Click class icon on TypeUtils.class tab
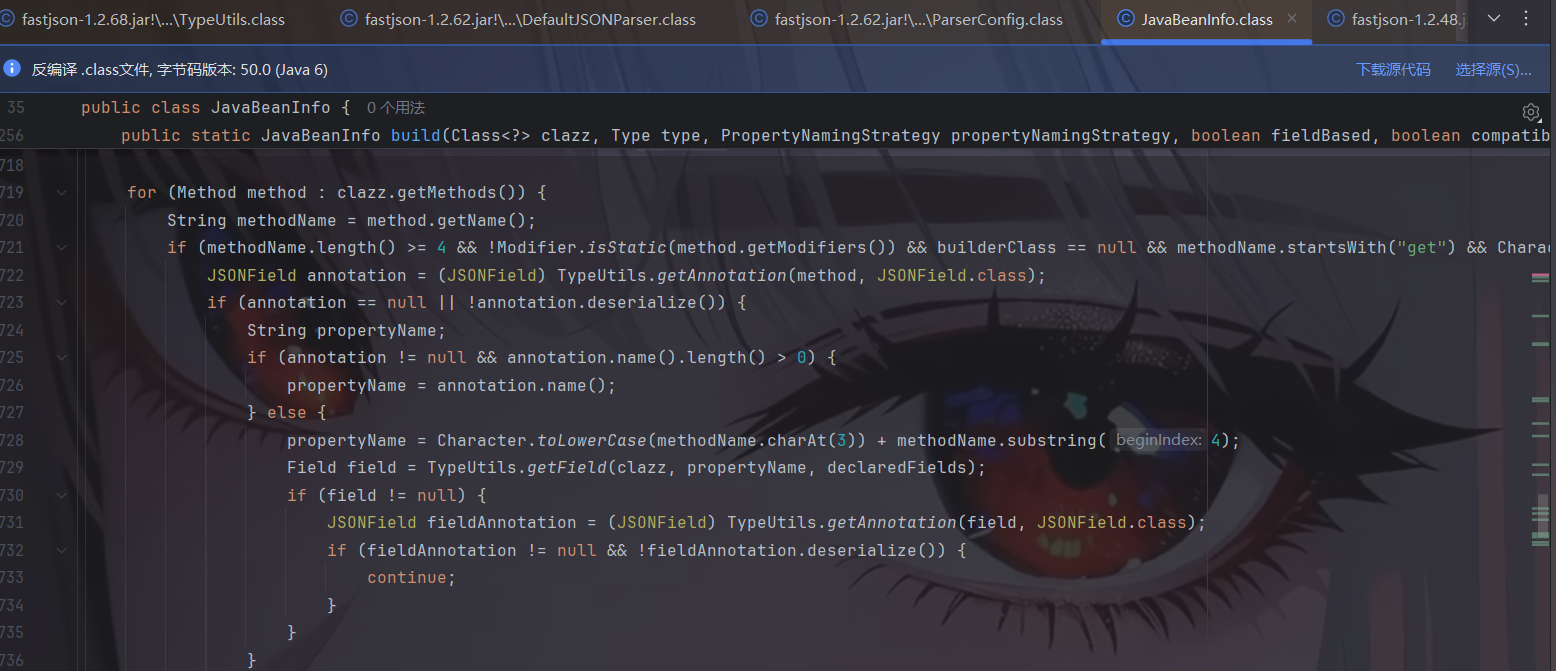The width and height of the screenshot is (1556, 671). [6, 19]
